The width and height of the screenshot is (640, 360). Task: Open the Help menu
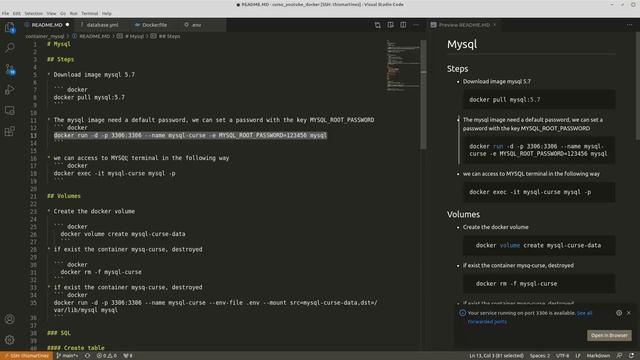click(x=107, y=13)
